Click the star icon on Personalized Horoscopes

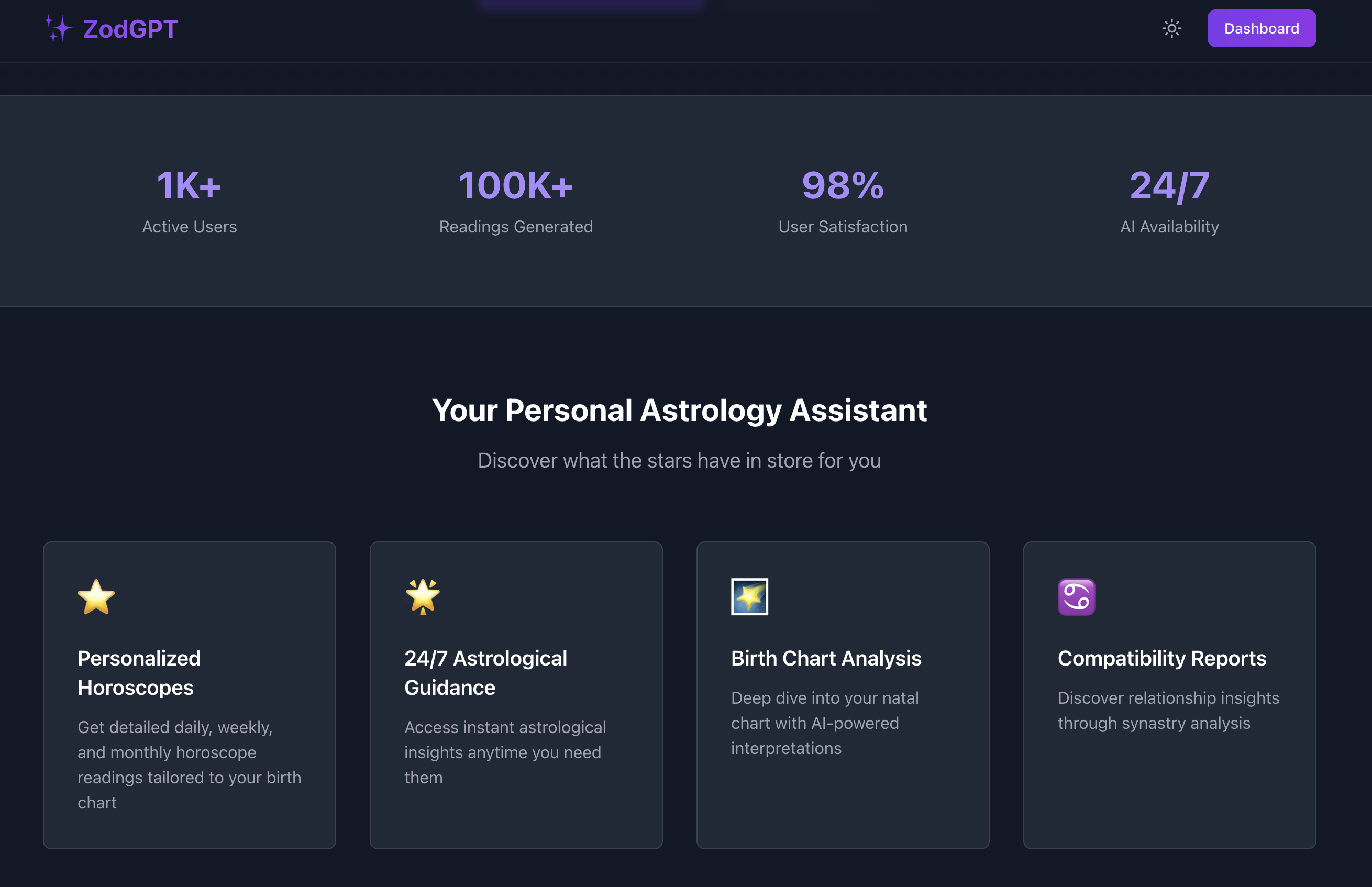pos(96,597)
